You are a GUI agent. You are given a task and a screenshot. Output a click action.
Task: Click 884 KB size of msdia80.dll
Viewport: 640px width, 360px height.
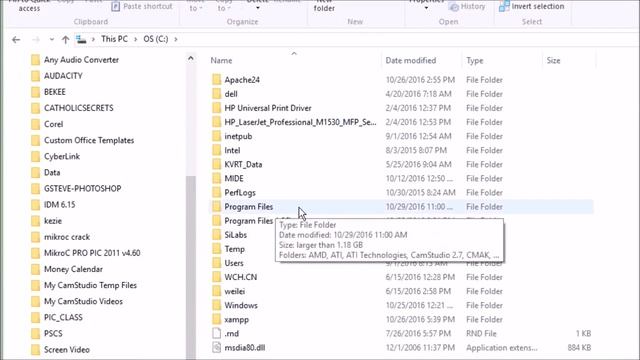coord(579,348)
